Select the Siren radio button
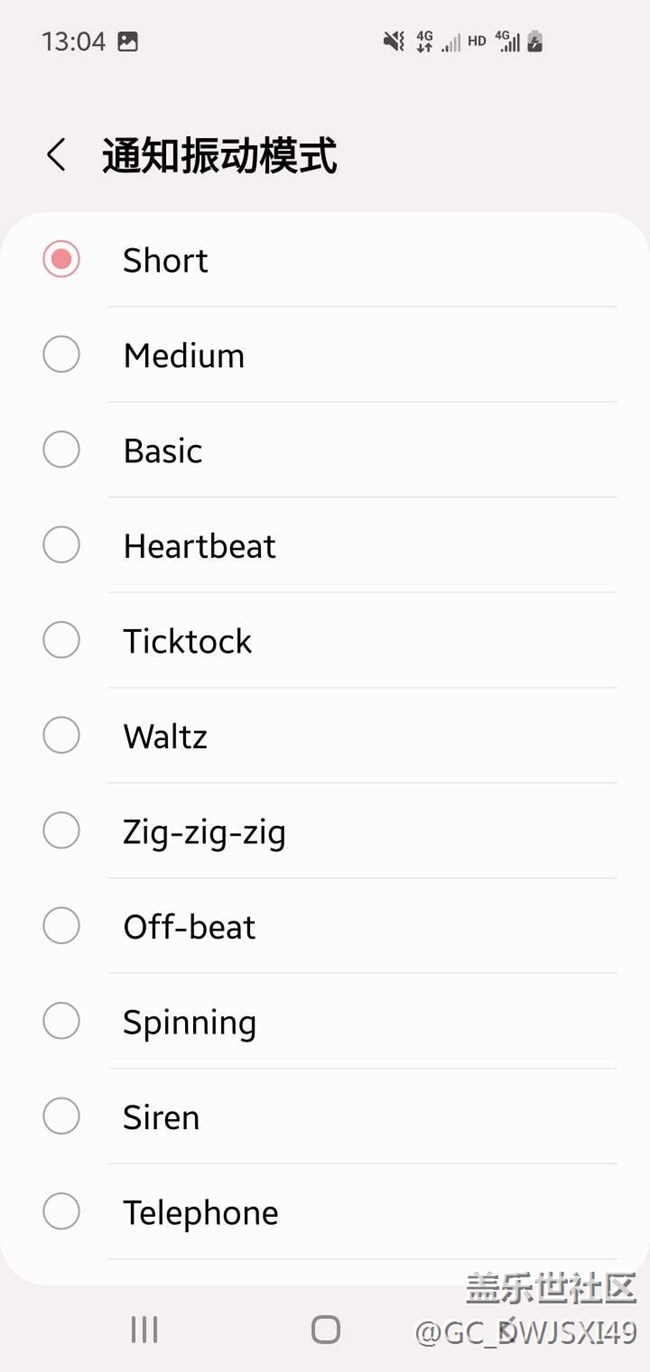Screen dimensions: 650x1372 [x=61, y=1117]
